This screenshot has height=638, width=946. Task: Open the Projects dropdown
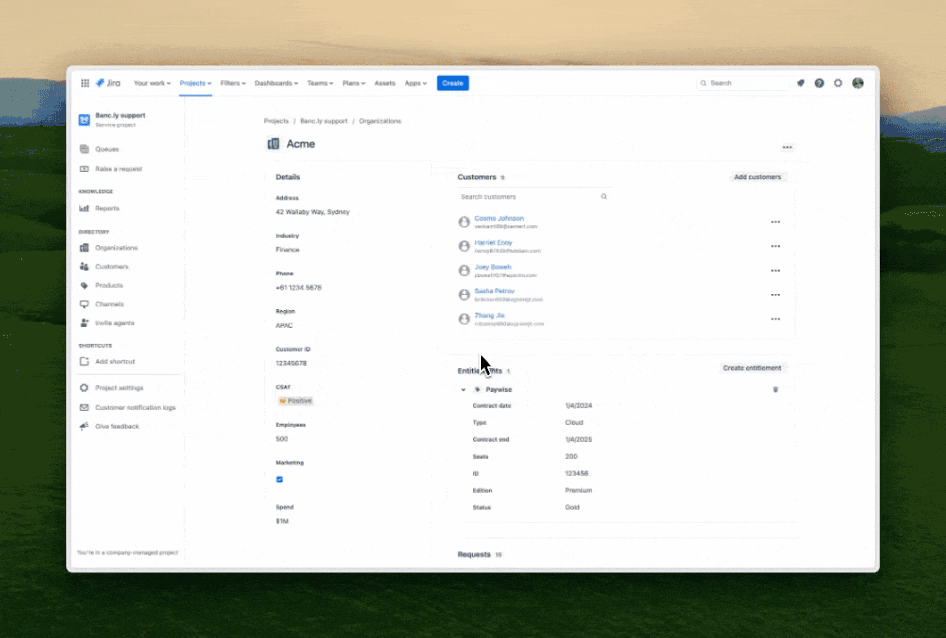(x=195, y=83)
